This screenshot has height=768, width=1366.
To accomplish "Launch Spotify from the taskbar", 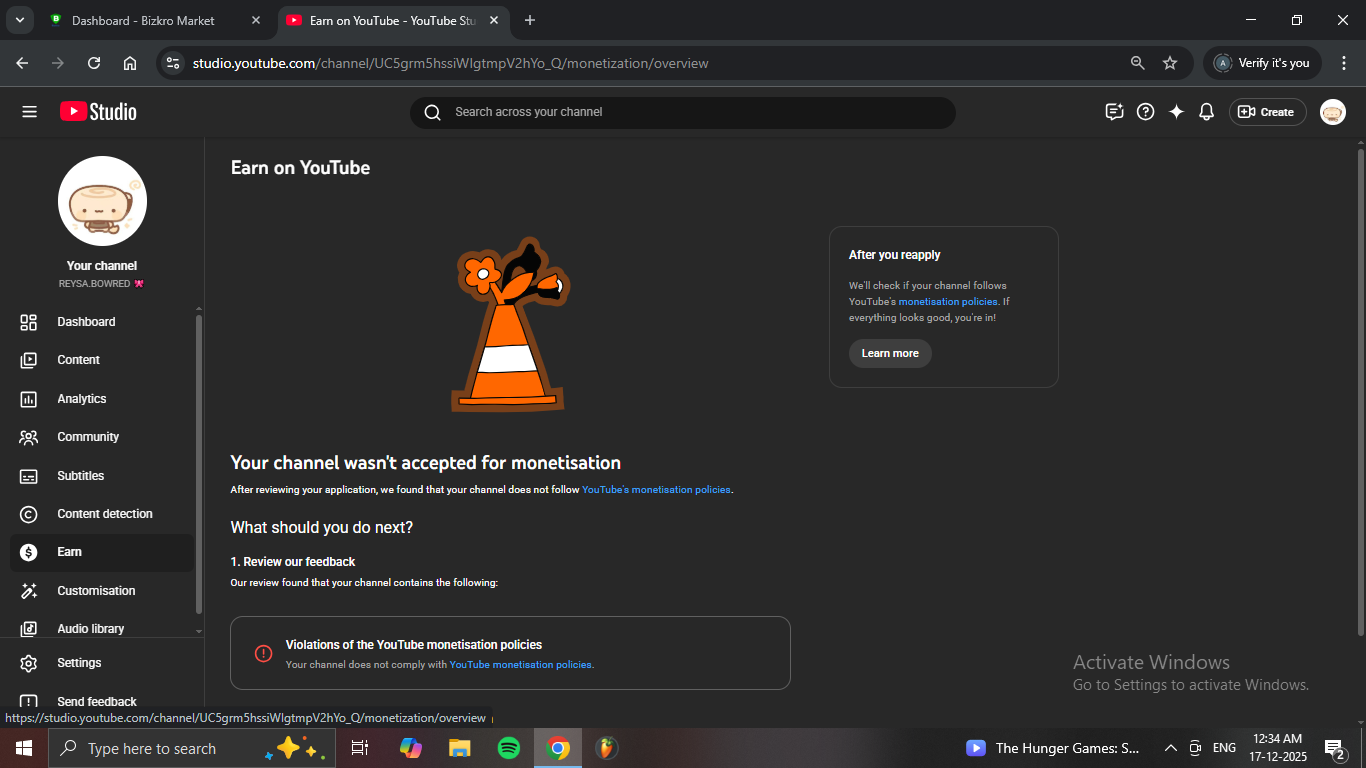I will click(x=509, y=748).
